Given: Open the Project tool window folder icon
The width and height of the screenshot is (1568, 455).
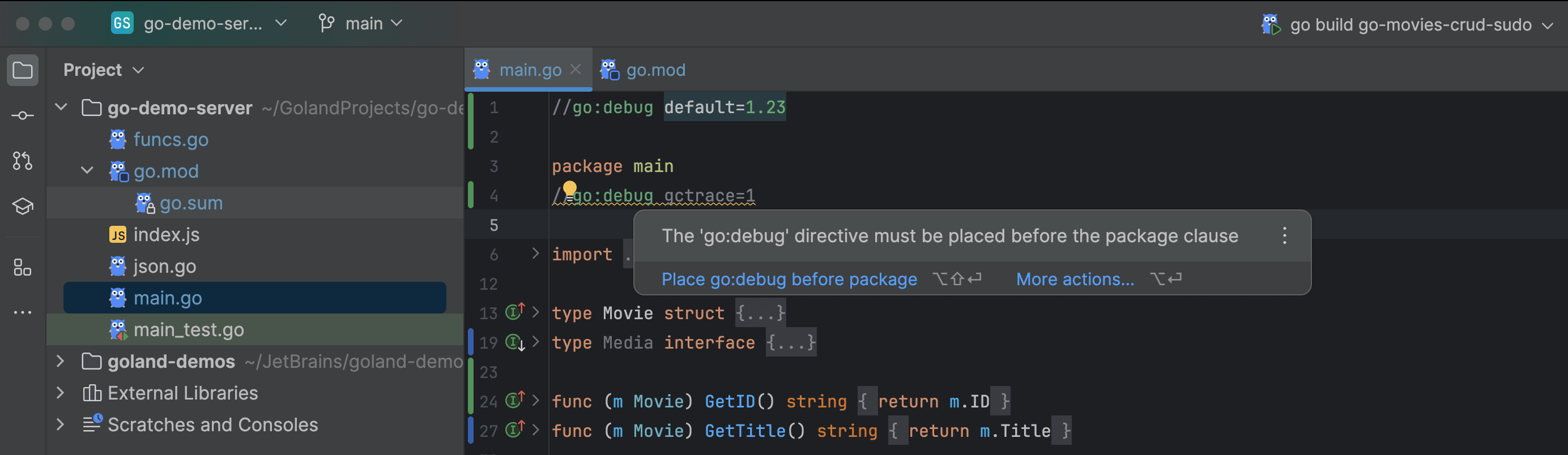Looking at the screenshot, I should tap(23, 71).
